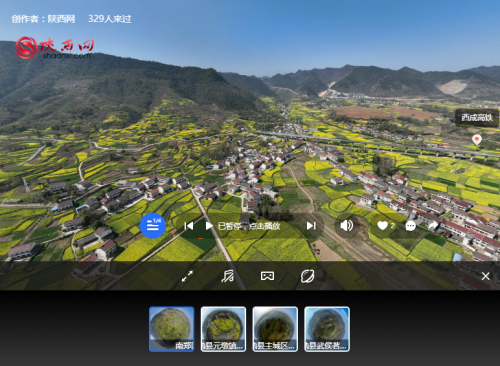Click the 西成高铁 hotspot label

pyautogui.click(x=477, y=118)
